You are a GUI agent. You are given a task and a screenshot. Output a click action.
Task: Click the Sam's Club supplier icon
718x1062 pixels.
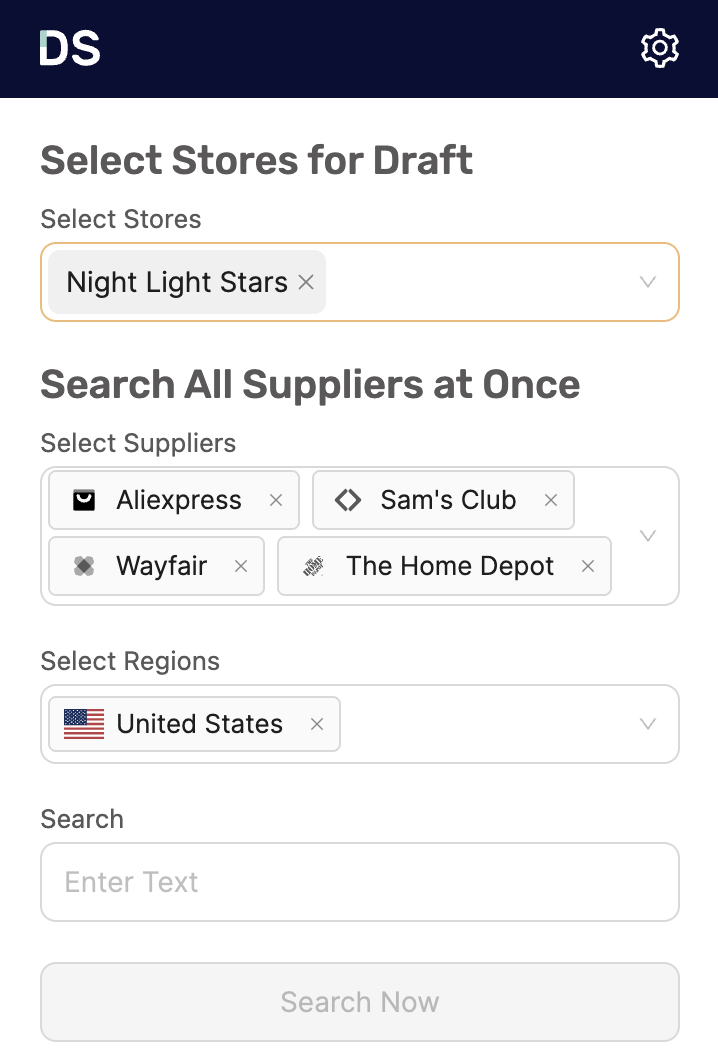tap(347, 500)
